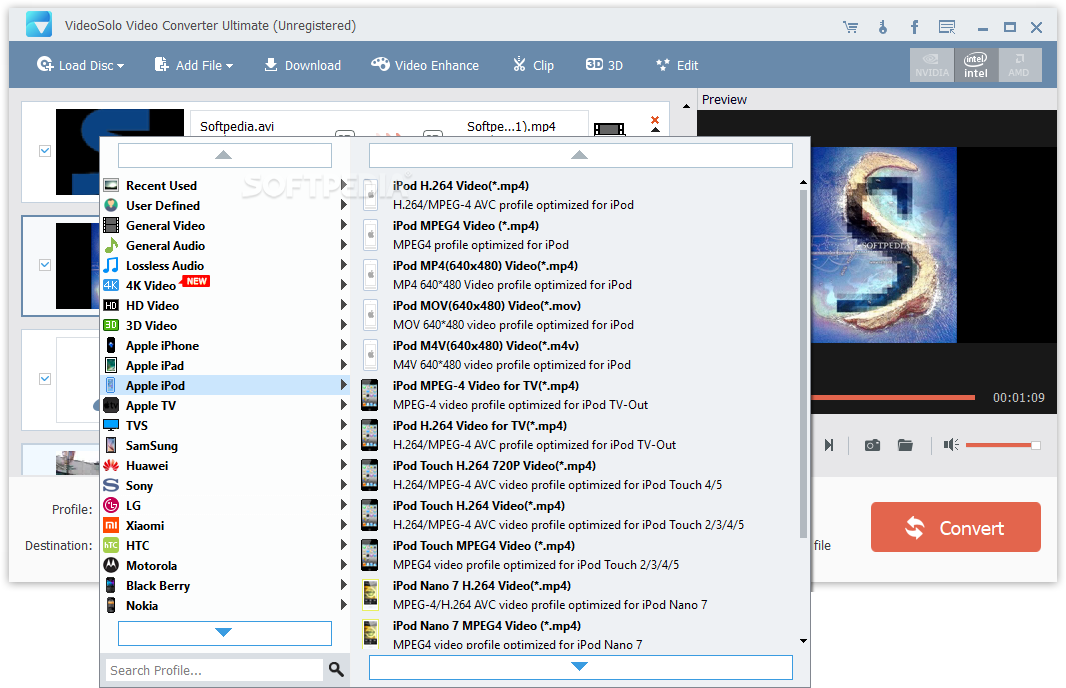Open the 3D settings tool
This screenshot has width=1066, height=688.
click(604, 65)
